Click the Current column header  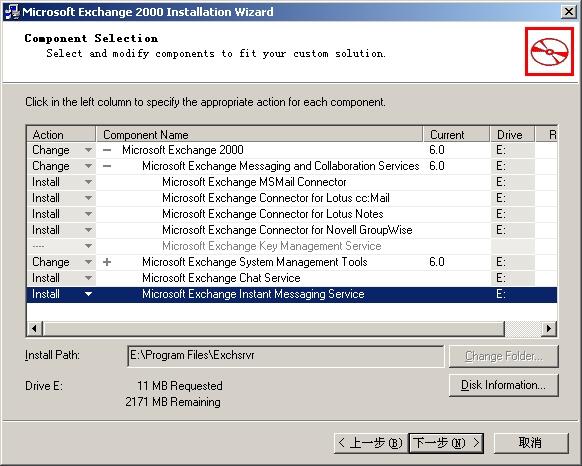click(456, 134)
